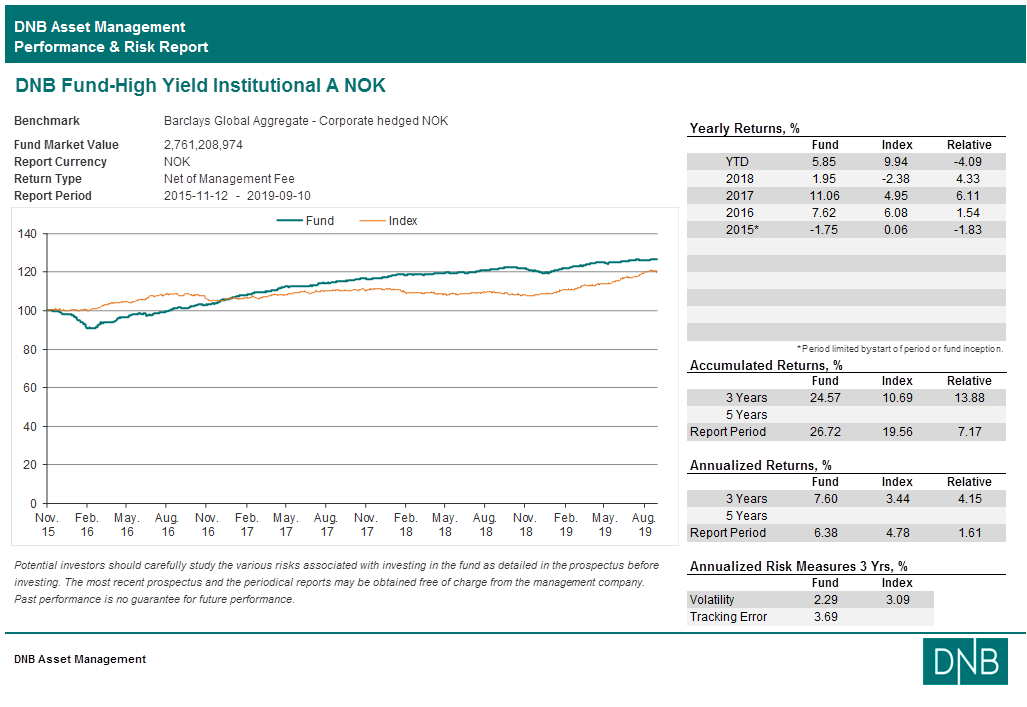Screen dimensions: 1027x707
Task: Select YTD index return "9.94"
Action: [x=896, y=162]
